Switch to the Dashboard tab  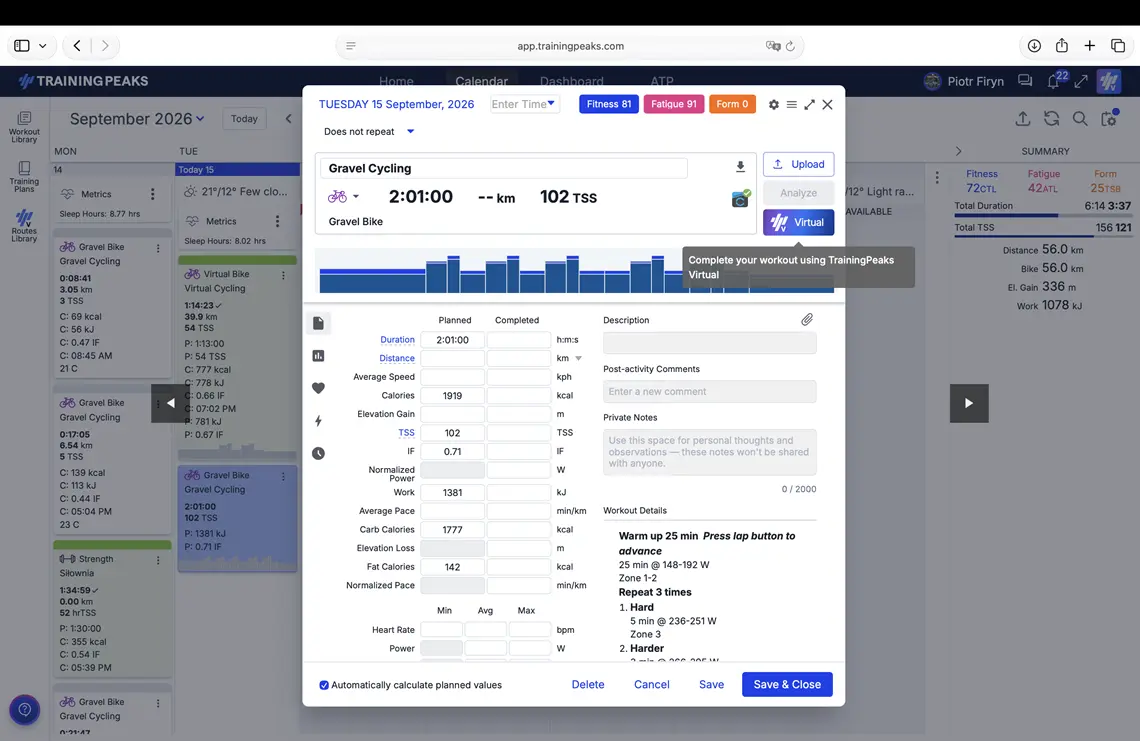tap(571, 81)
